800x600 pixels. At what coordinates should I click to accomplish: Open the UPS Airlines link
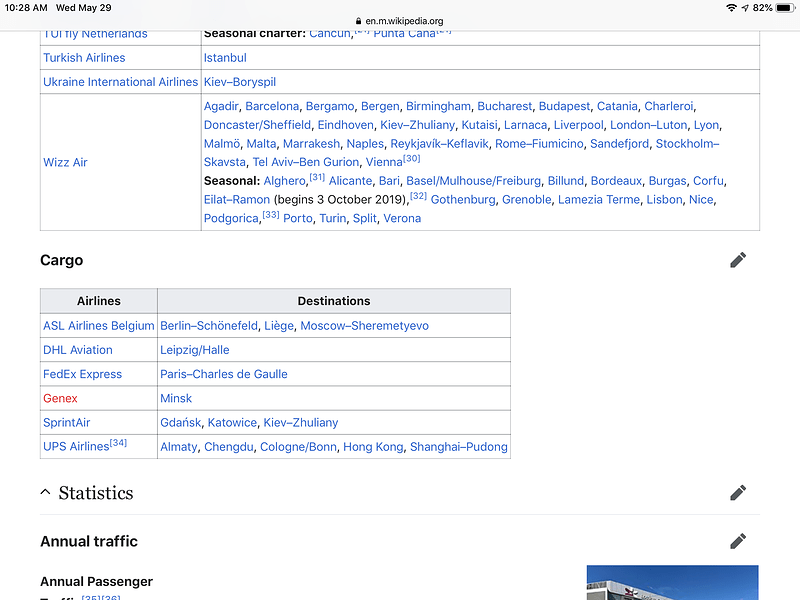[76, 446]
